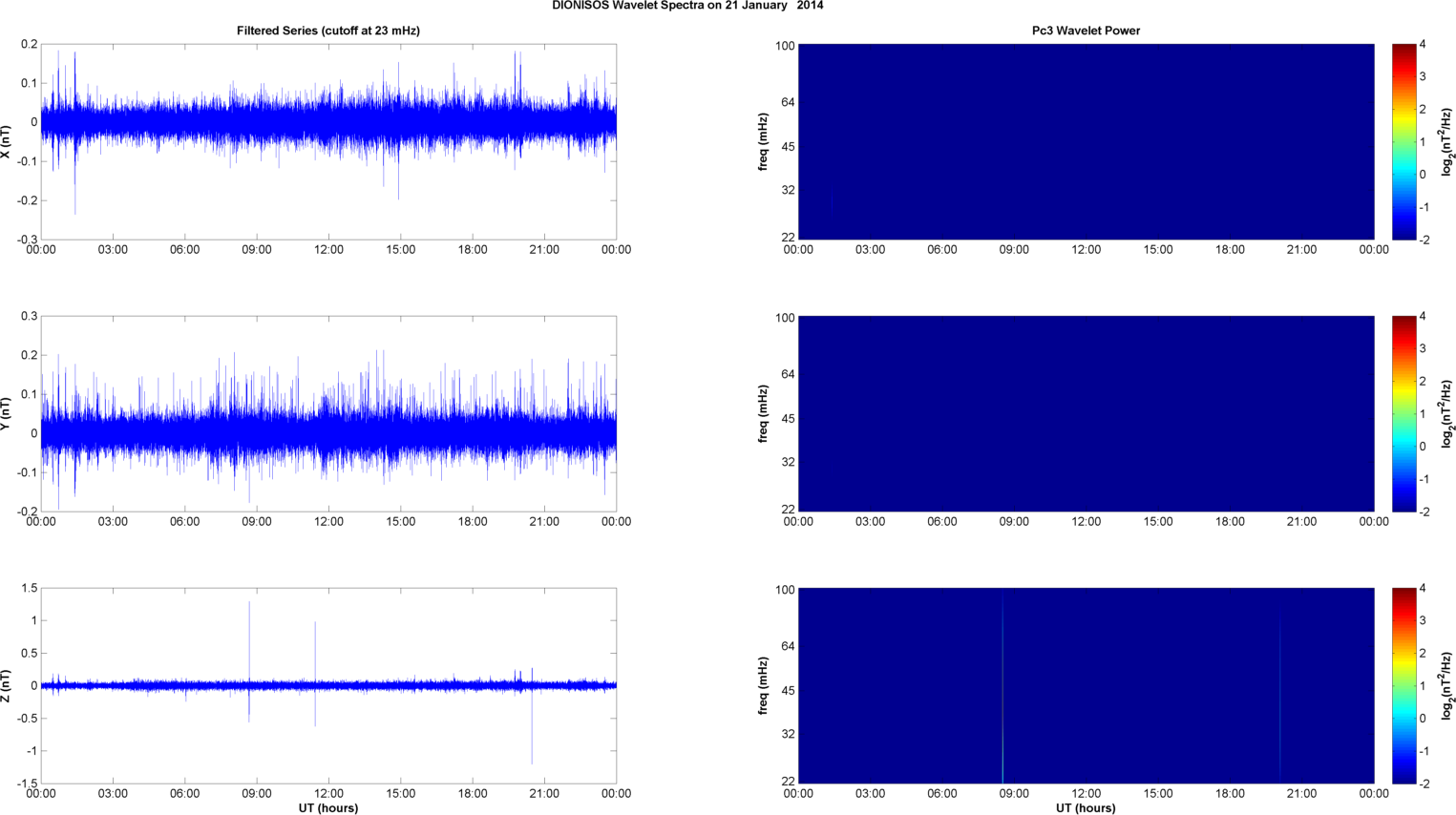Click the 'X (nT)' axis label

(7, 141)
